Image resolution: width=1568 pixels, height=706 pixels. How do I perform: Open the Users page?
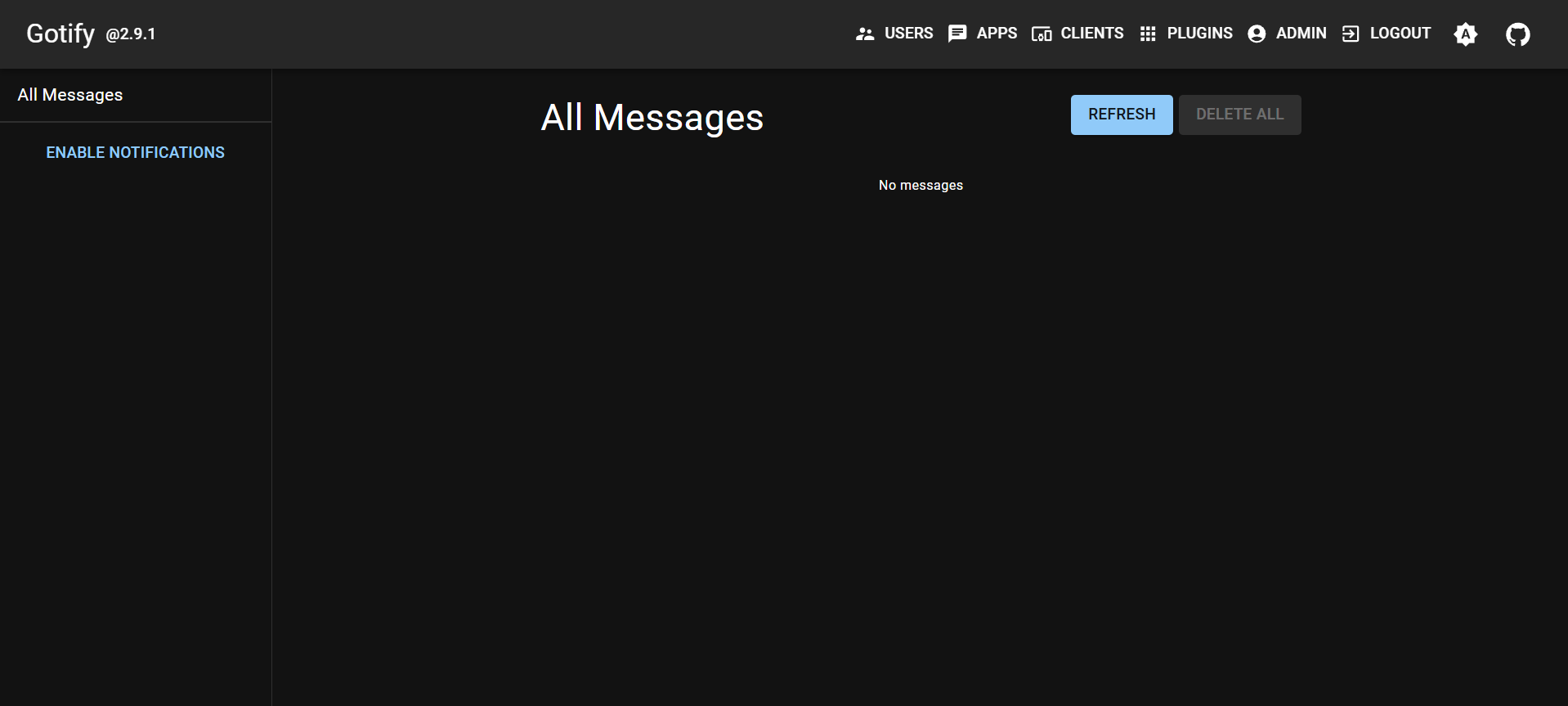click(894, 34)
